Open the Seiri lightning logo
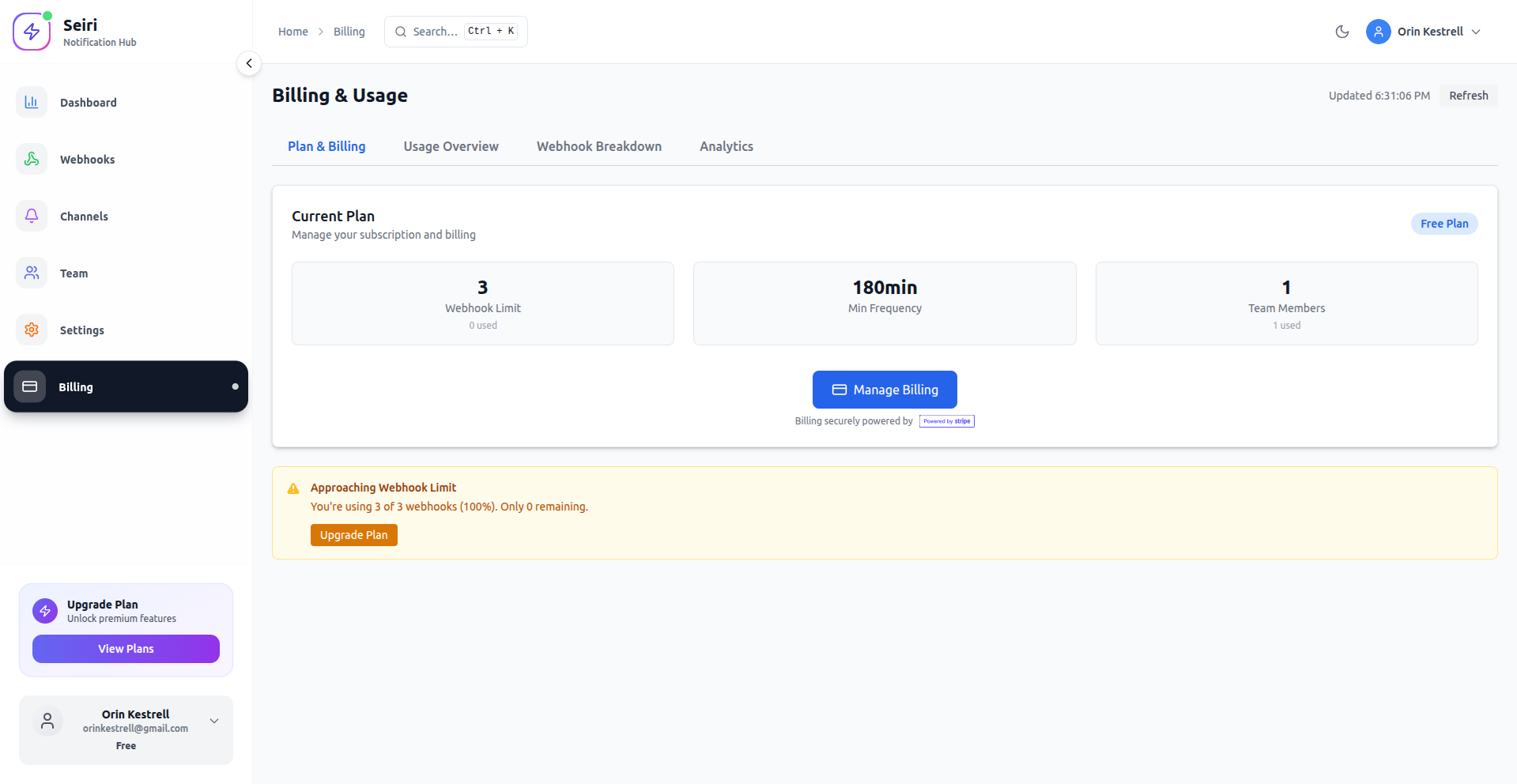Image resolution: width=1517 pixels, height=784 pixels. [x=32, y=30]
